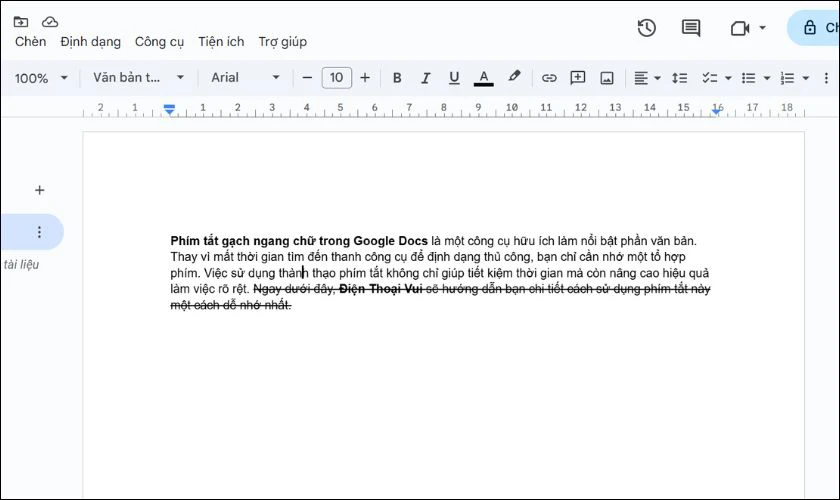Open the text color picker
Screen dimensions: 840x500
(484, 78)
